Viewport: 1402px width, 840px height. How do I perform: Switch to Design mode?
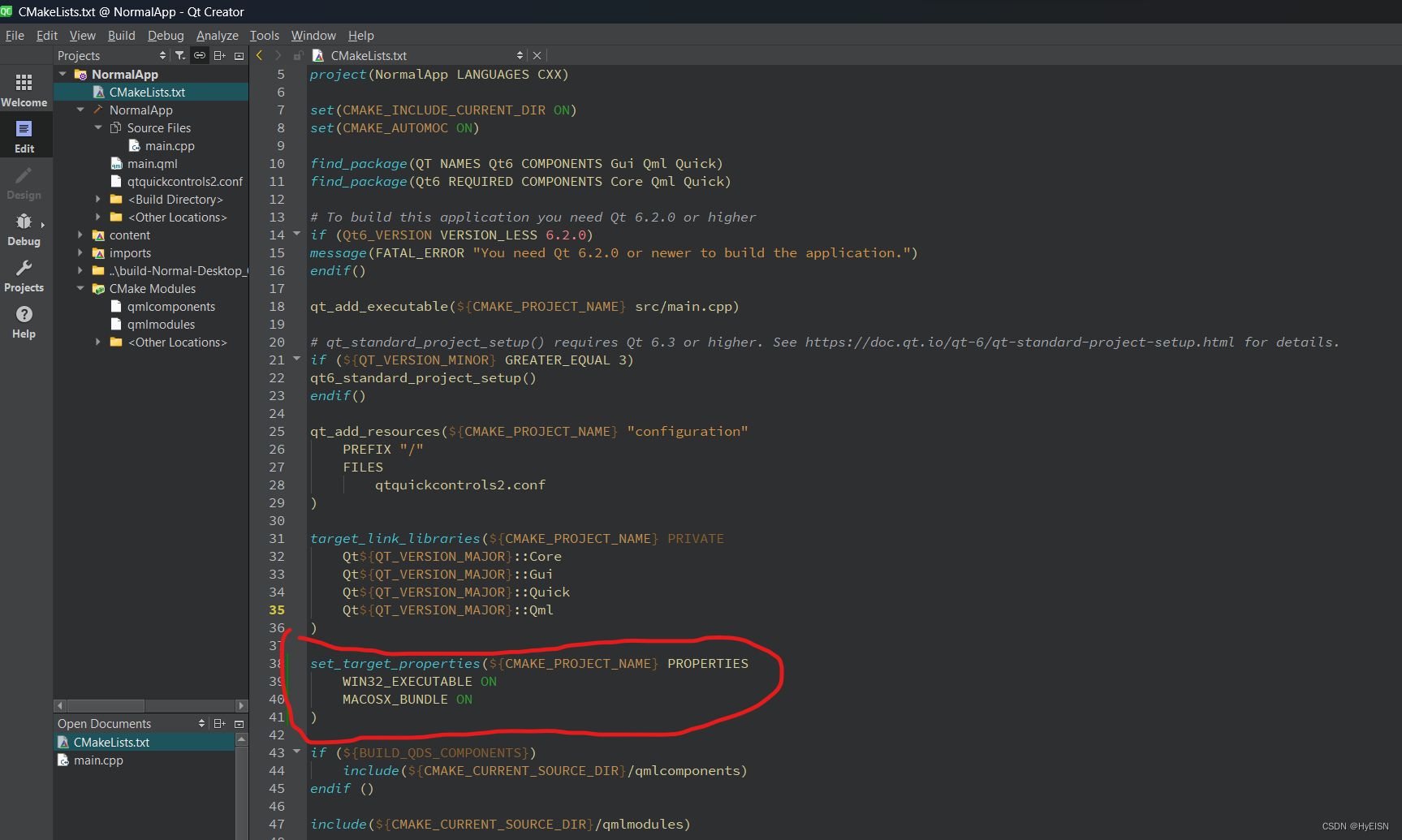click(x=24, y=183)
